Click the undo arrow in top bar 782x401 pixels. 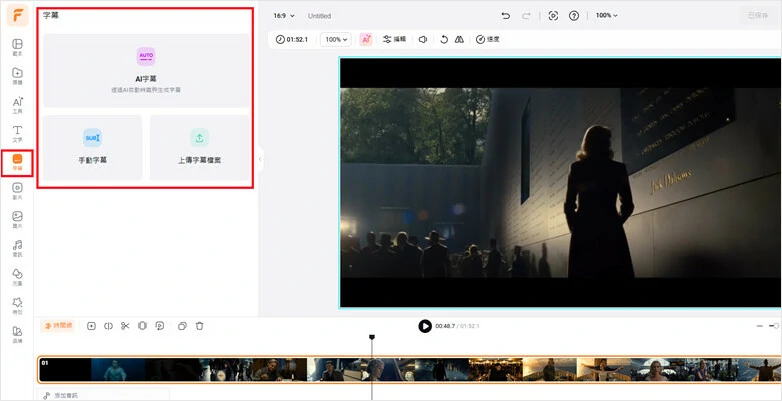coord(505,16)
